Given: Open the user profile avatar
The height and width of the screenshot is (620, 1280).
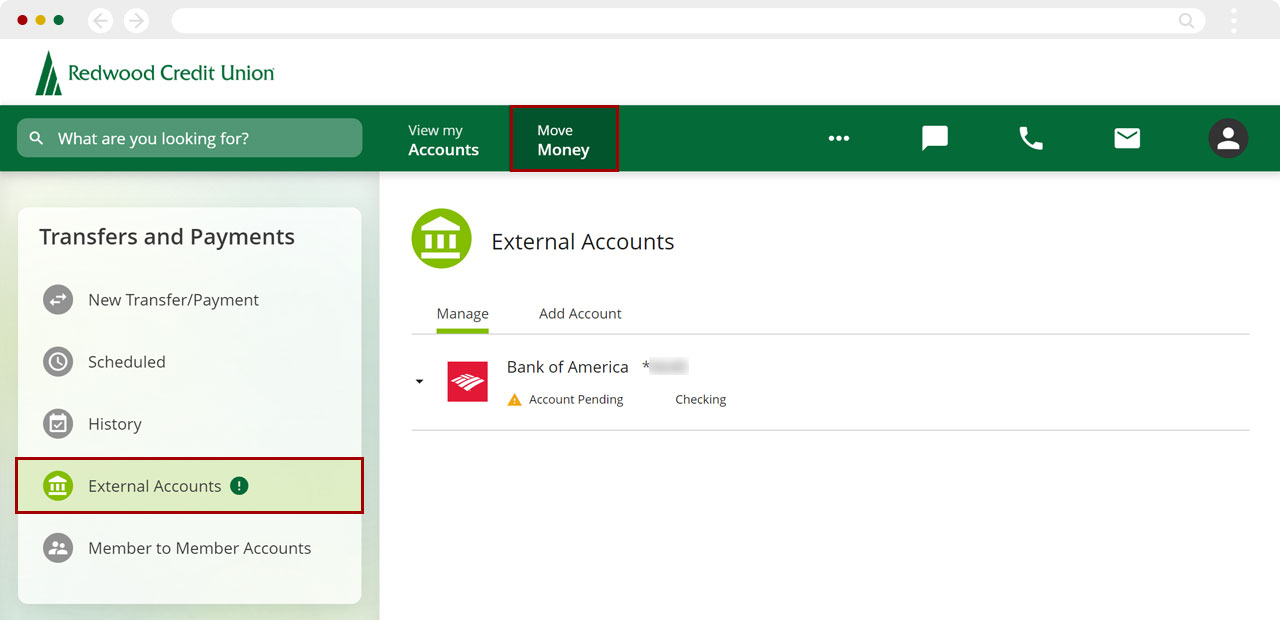Looking at the screenshot, I should point(1228,138).
